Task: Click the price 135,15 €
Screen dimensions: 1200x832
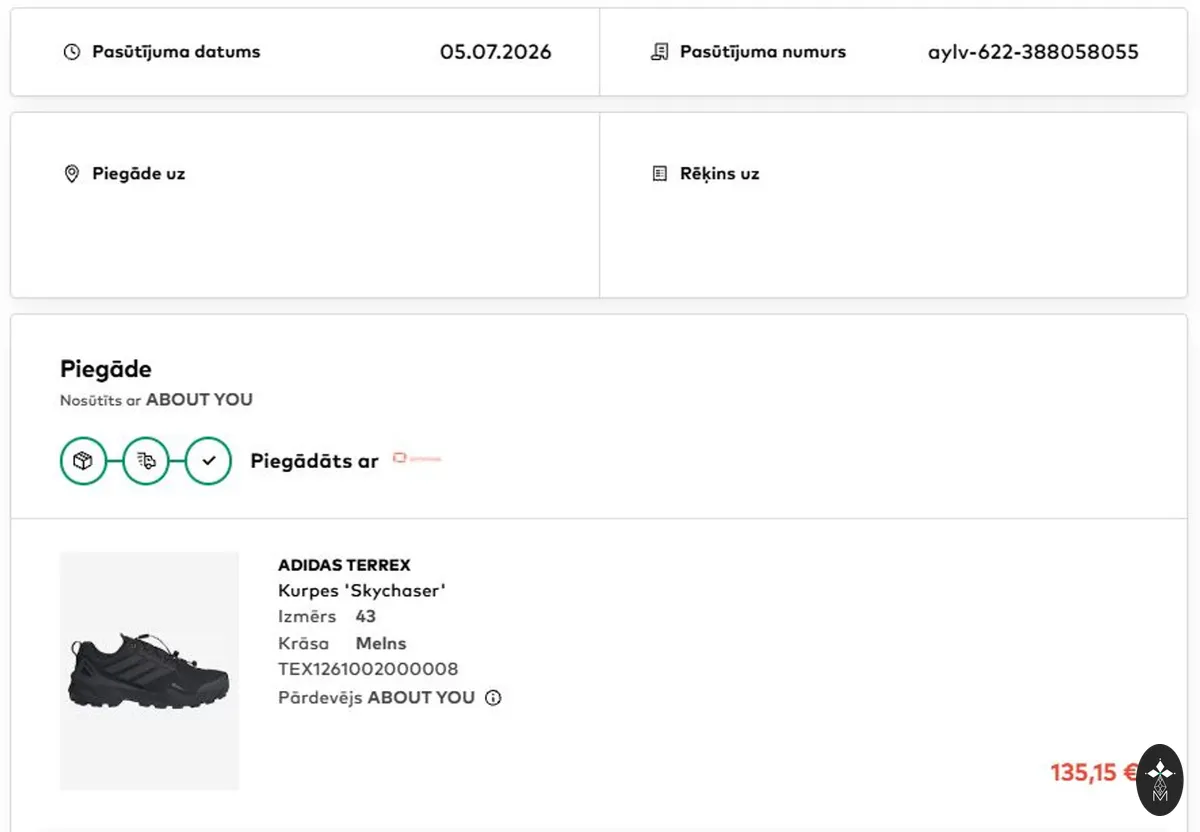Action: pyautogui.click(x=1093, y=772)
